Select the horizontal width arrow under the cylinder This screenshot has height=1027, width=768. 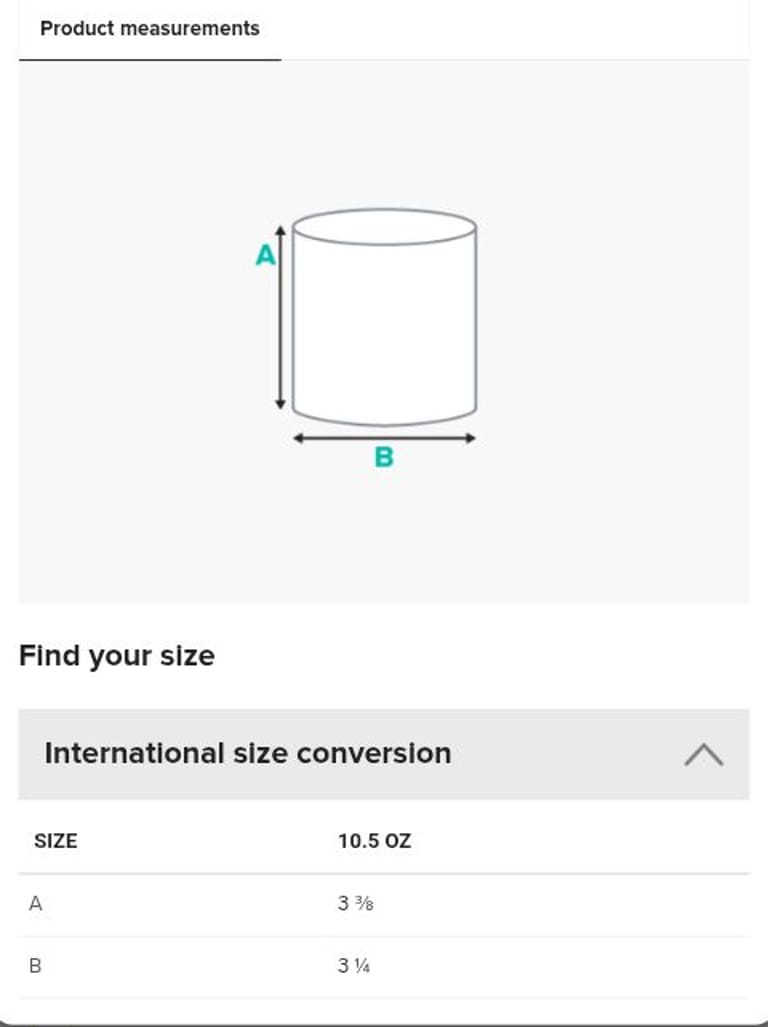[384, 438]
